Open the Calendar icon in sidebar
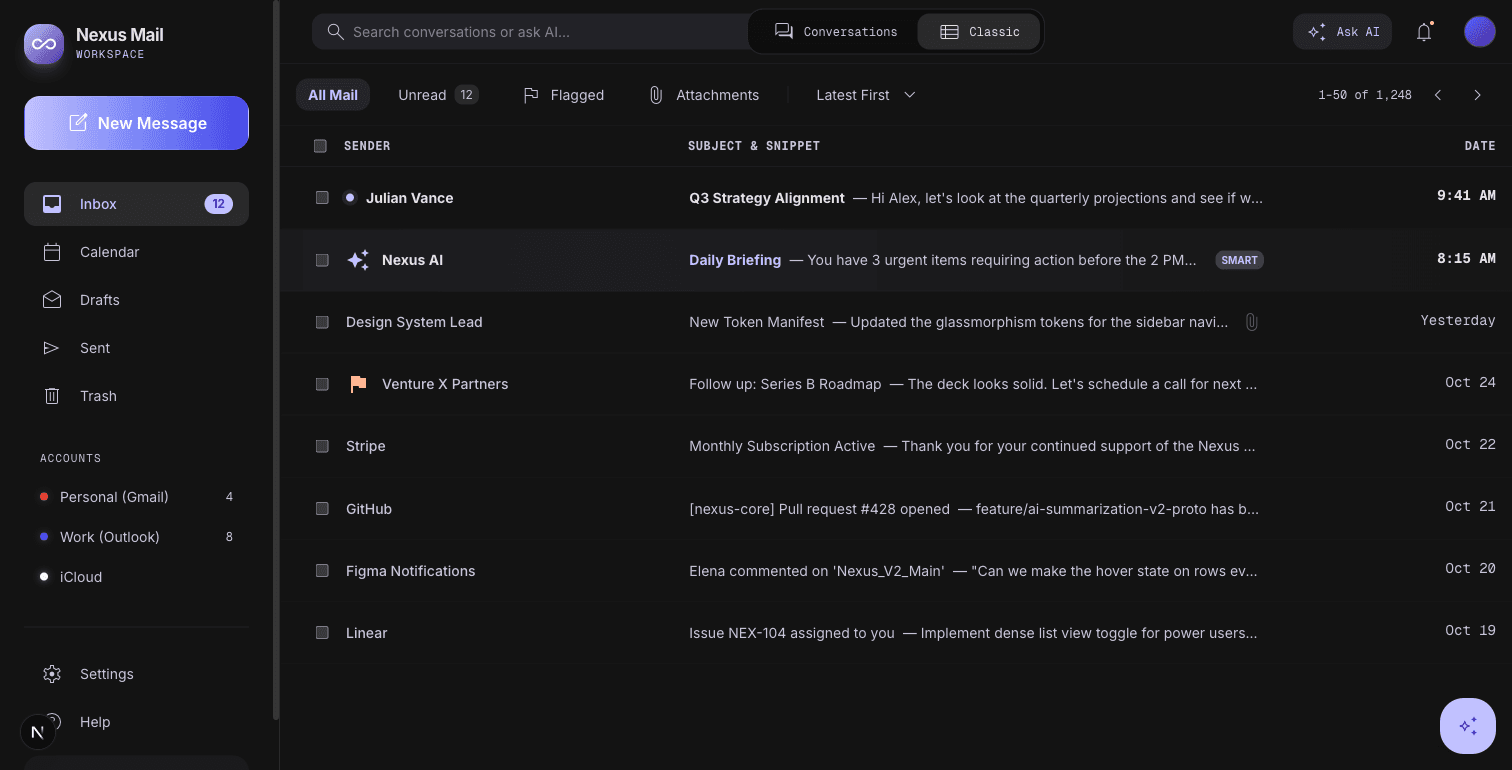The height and width of the screenshot is (770, 1512). tap(52, 252)
